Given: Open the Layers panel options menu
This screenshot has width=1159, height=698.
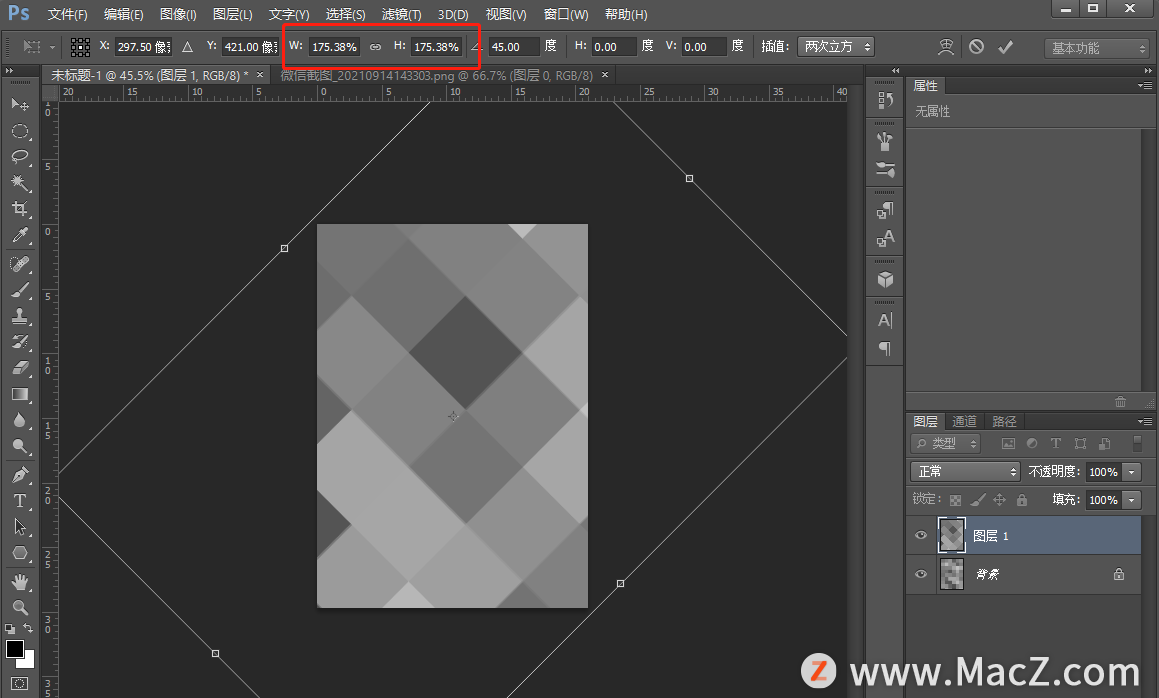Looking at the screenshot, I should pos(1145,421).
